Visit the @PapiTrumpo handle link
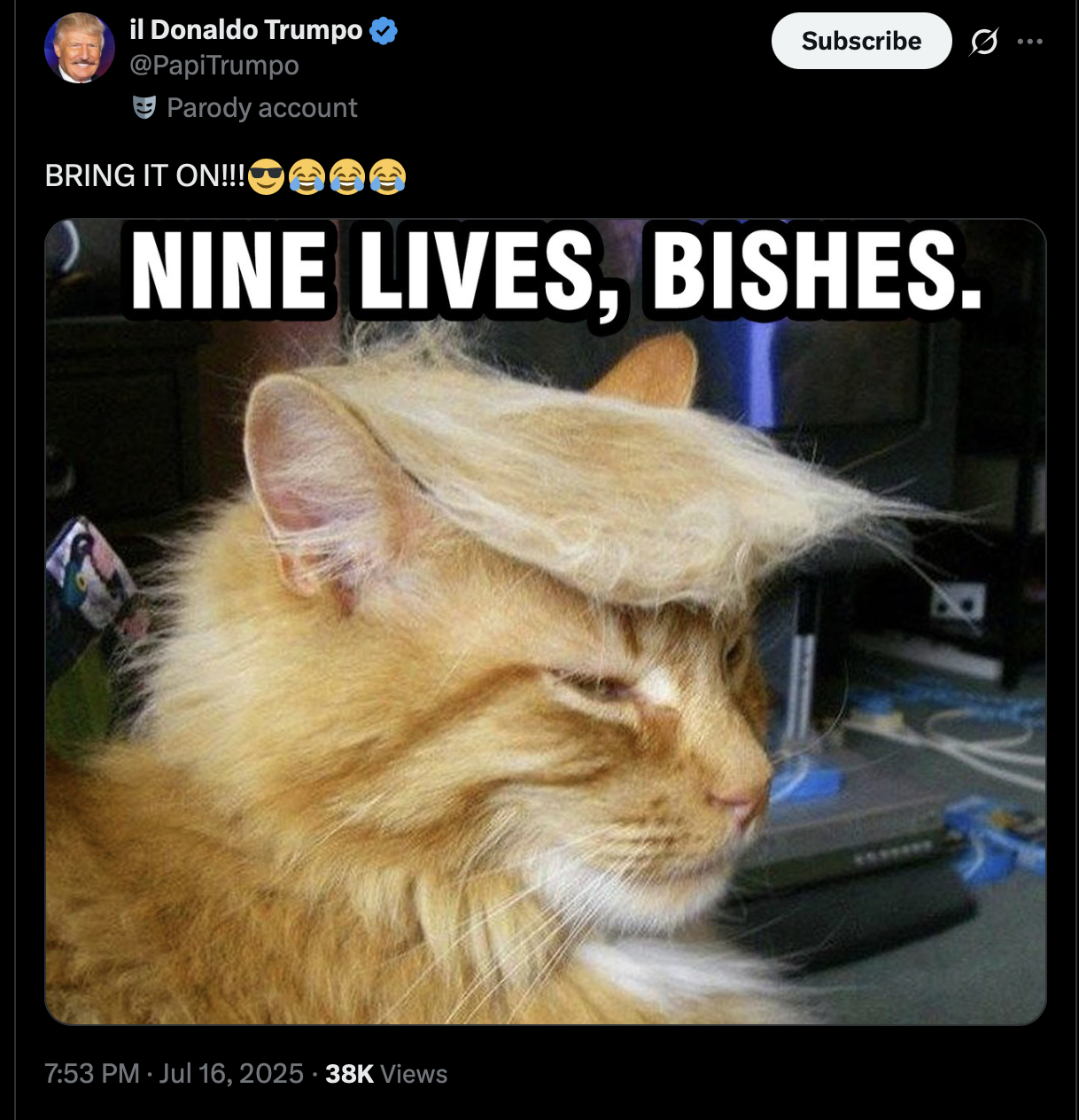 (x=214, y=66)
